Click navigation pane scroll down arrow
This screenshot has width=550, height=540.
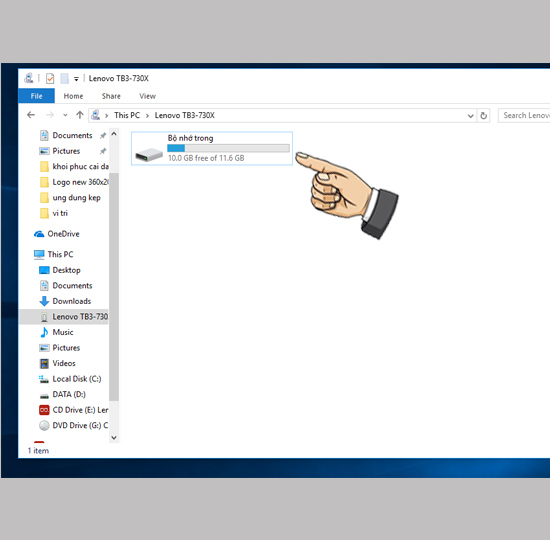(114, 438)
